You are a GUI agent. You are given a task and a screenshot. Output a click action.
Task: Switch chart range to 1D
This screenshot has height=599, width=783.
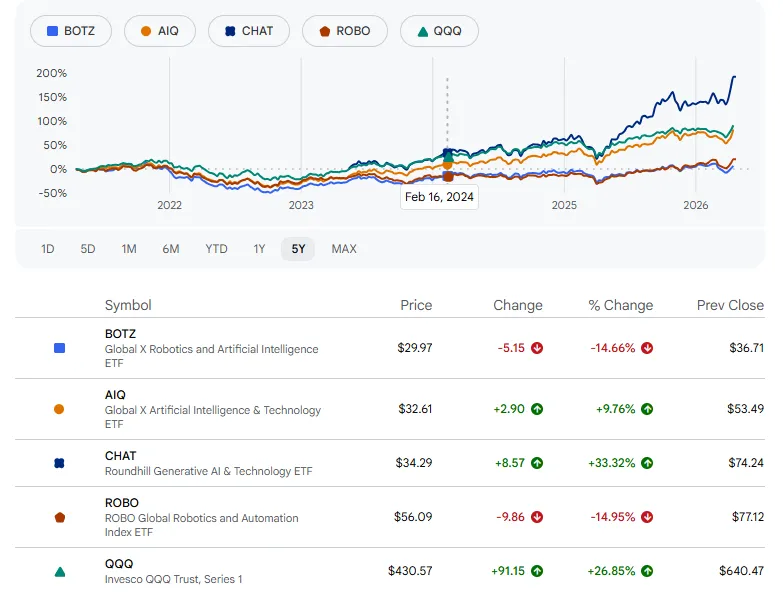tap(48, 249)
